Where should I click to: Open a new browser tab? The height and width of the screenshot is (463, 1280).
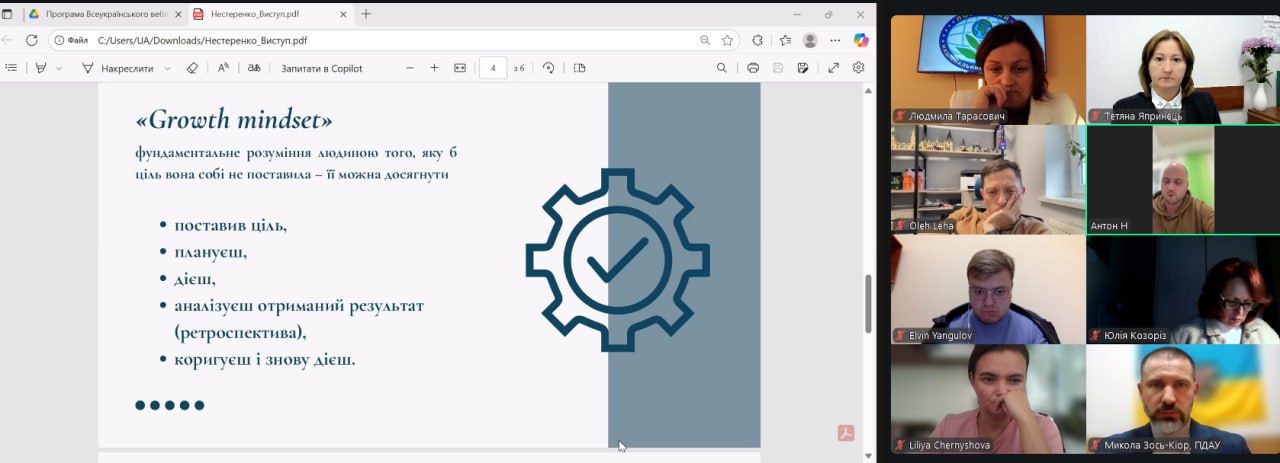point(366,14)
